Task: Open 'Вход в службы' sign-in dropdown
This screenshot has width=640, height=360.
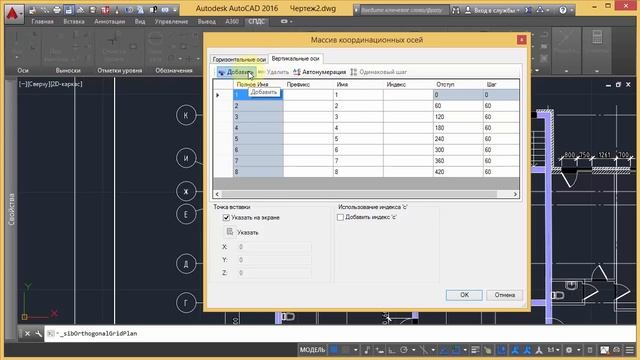Action: click(496, 10)
